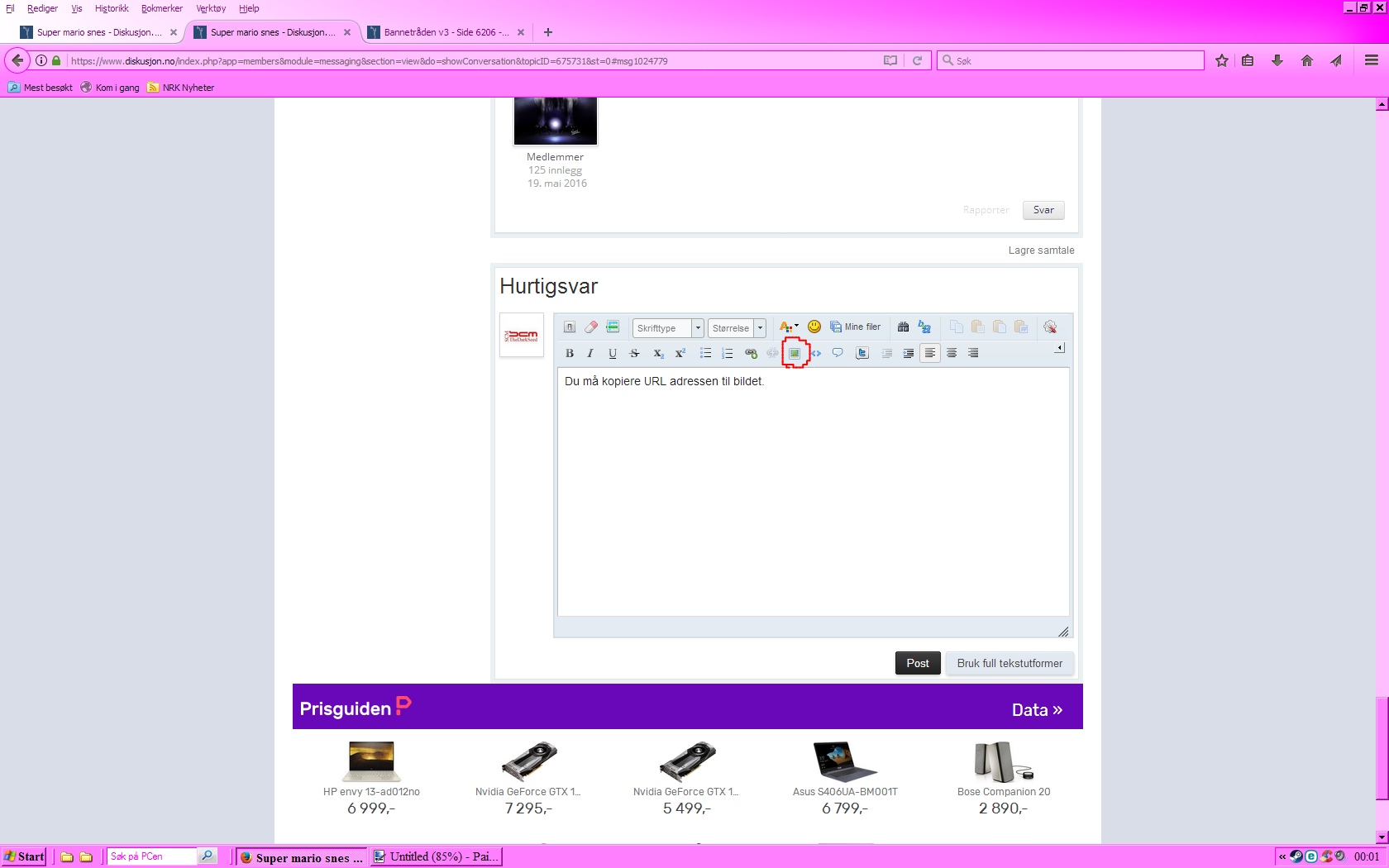Open the downloads arrow icon

(1277, 60)
